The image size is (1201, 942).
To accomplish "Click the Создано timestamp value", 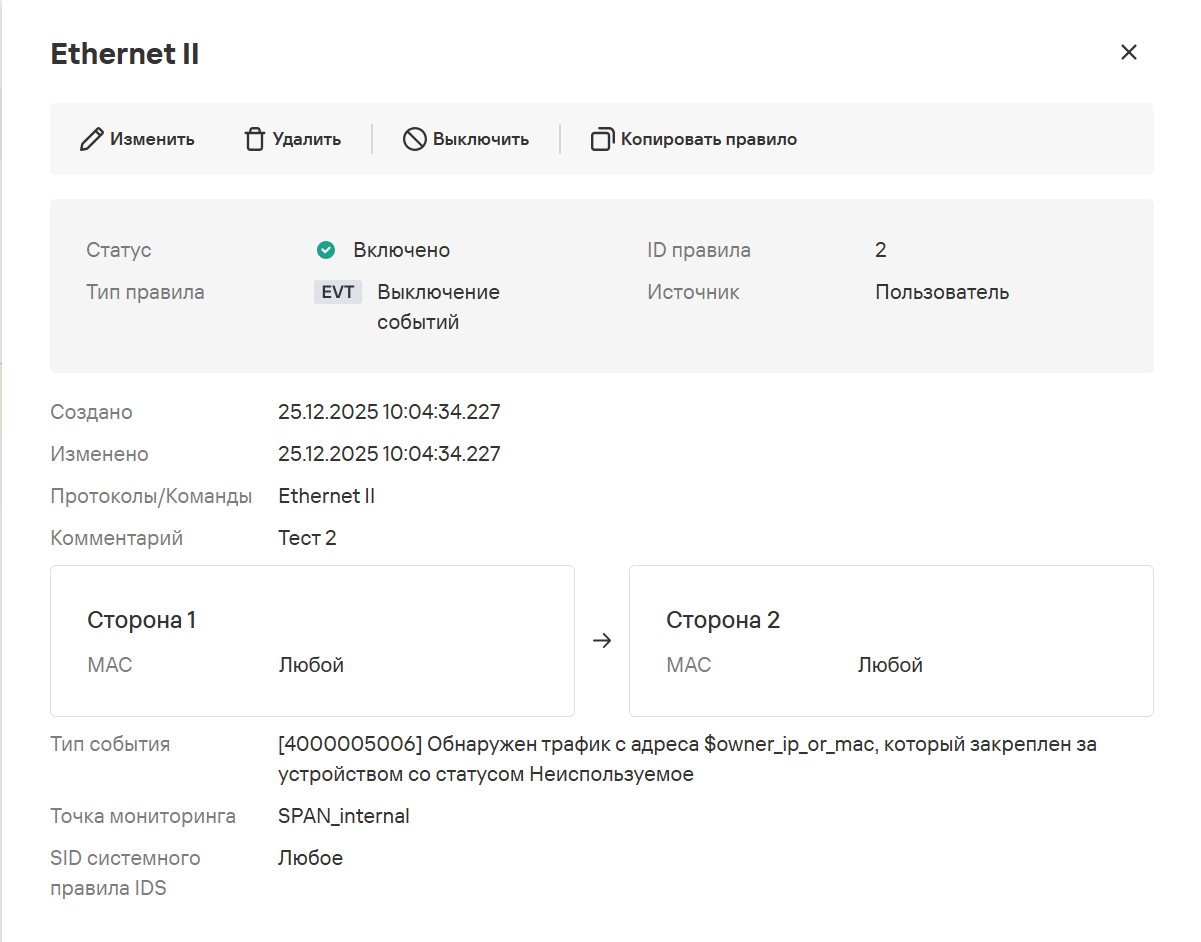I will (x=389, y=412).
